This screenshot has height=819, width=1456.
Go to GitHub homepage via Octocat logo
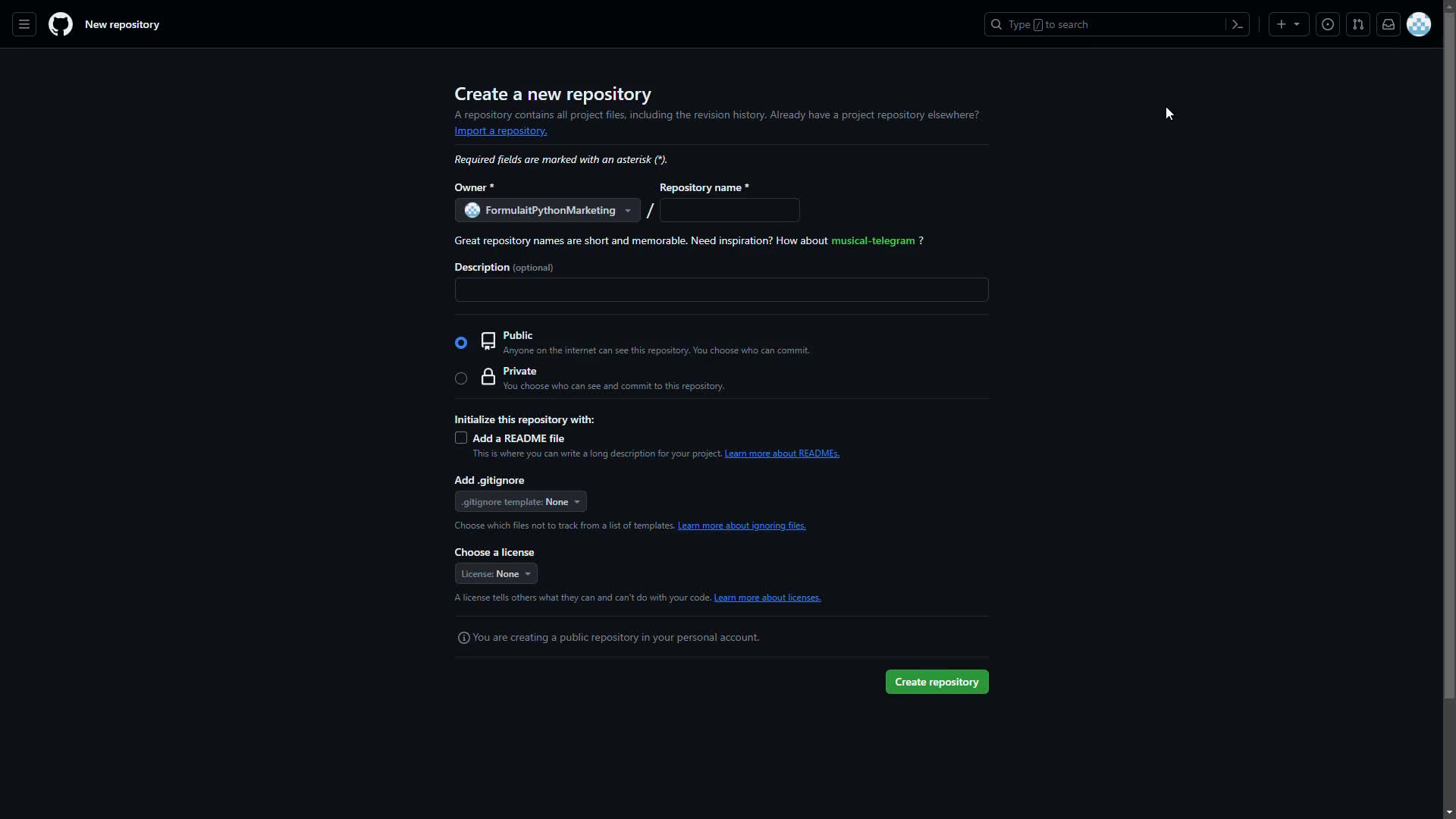61,24
